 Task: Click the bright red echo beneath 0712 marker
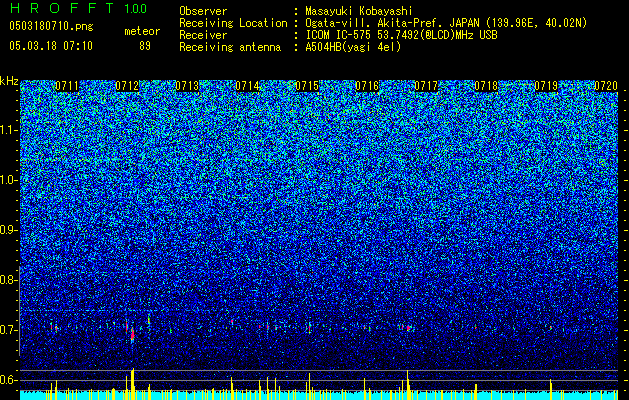(132, 335)
